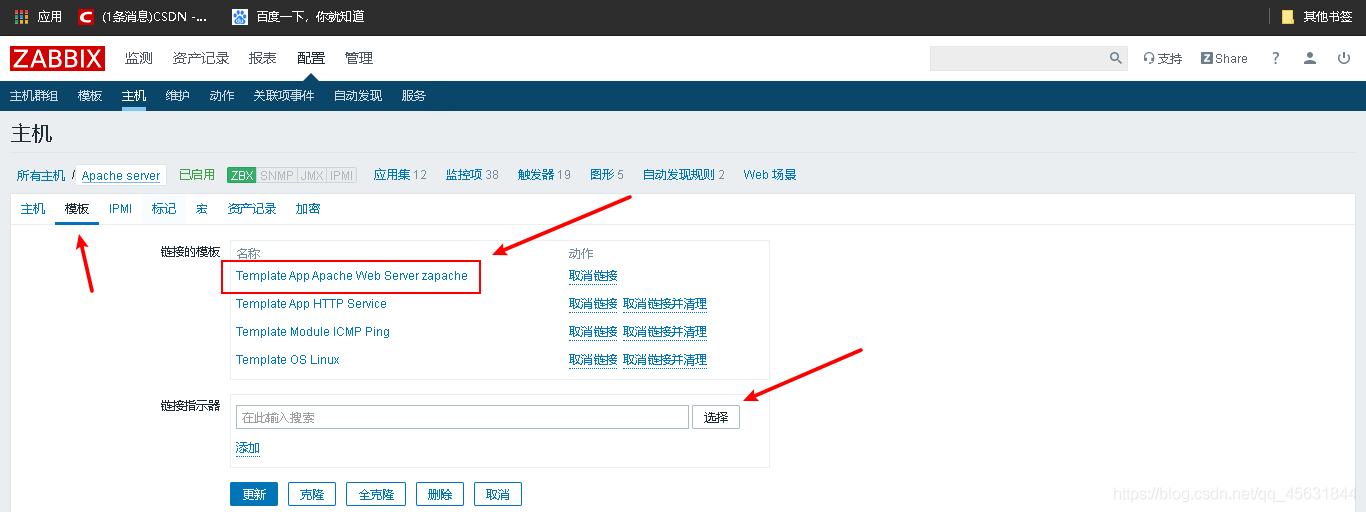Viewport: 1366px width, 512px height.
Task: Go to the 主机 submenu in blue bar
Action: tap(134, 96)
